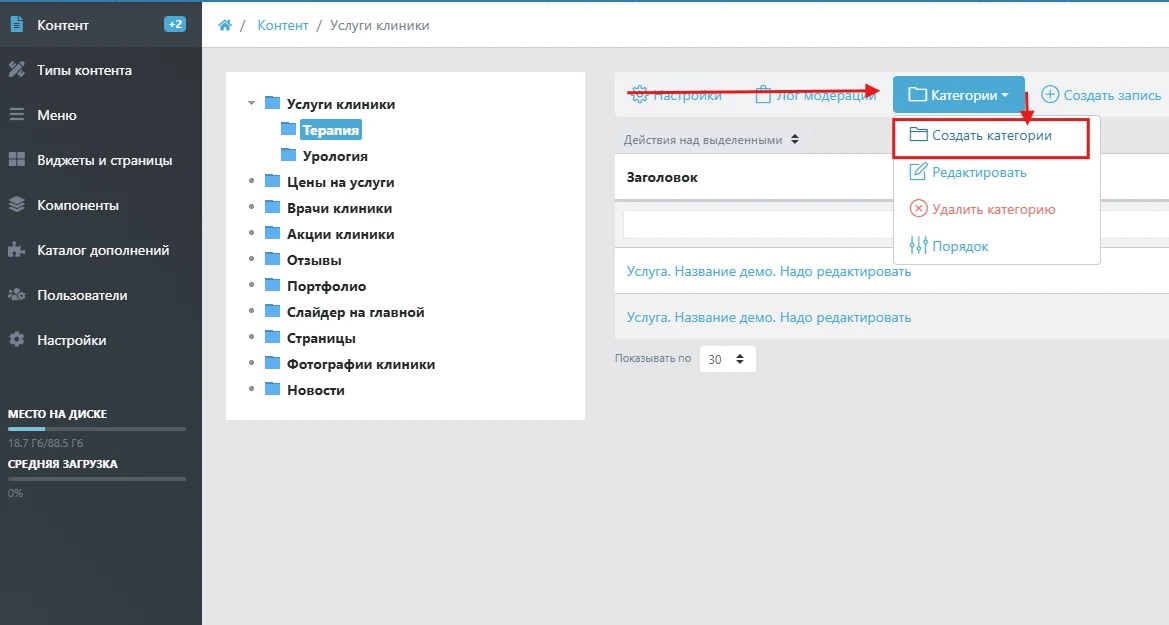Image resolution: width=1169 pixels, height=625 pixels.
Task: Open Показывать по rows selector
Action: pyautogui.click(x=727, y=359)
